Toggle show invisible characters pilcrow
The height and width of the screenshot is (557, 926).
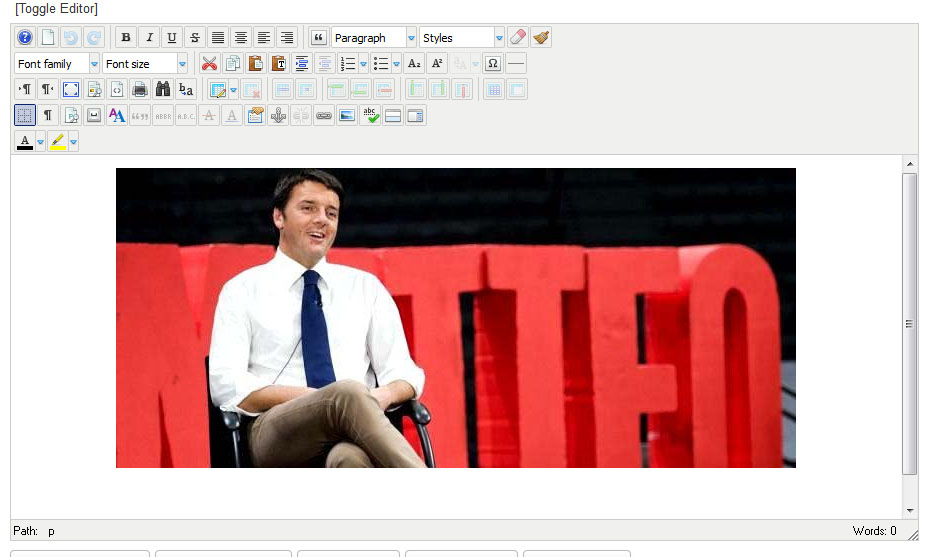[48, 116]
